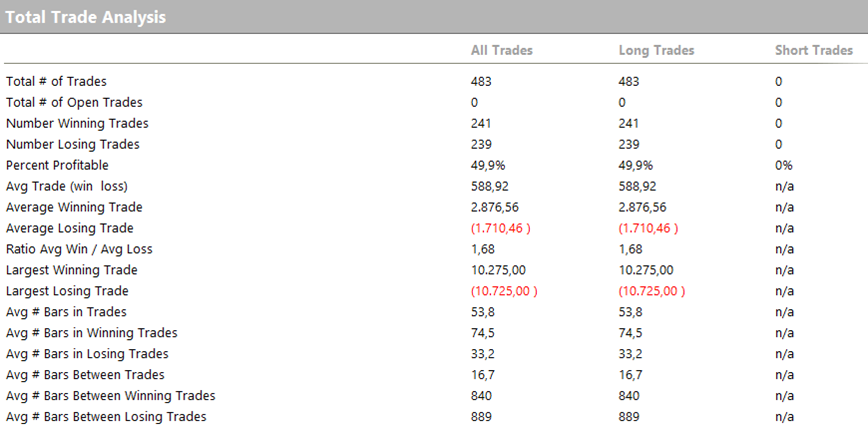868x425 pixels.
Task: Select the All Trades column header
Action: click(x=502, y=50)
